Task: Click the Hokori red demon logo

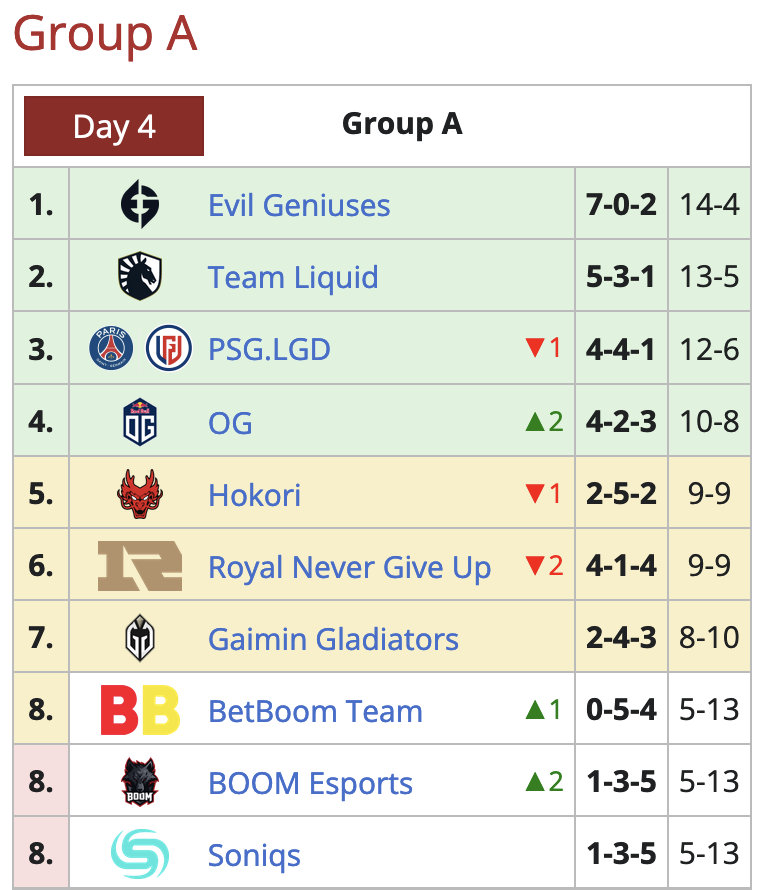Action: [x=139, y=494]
